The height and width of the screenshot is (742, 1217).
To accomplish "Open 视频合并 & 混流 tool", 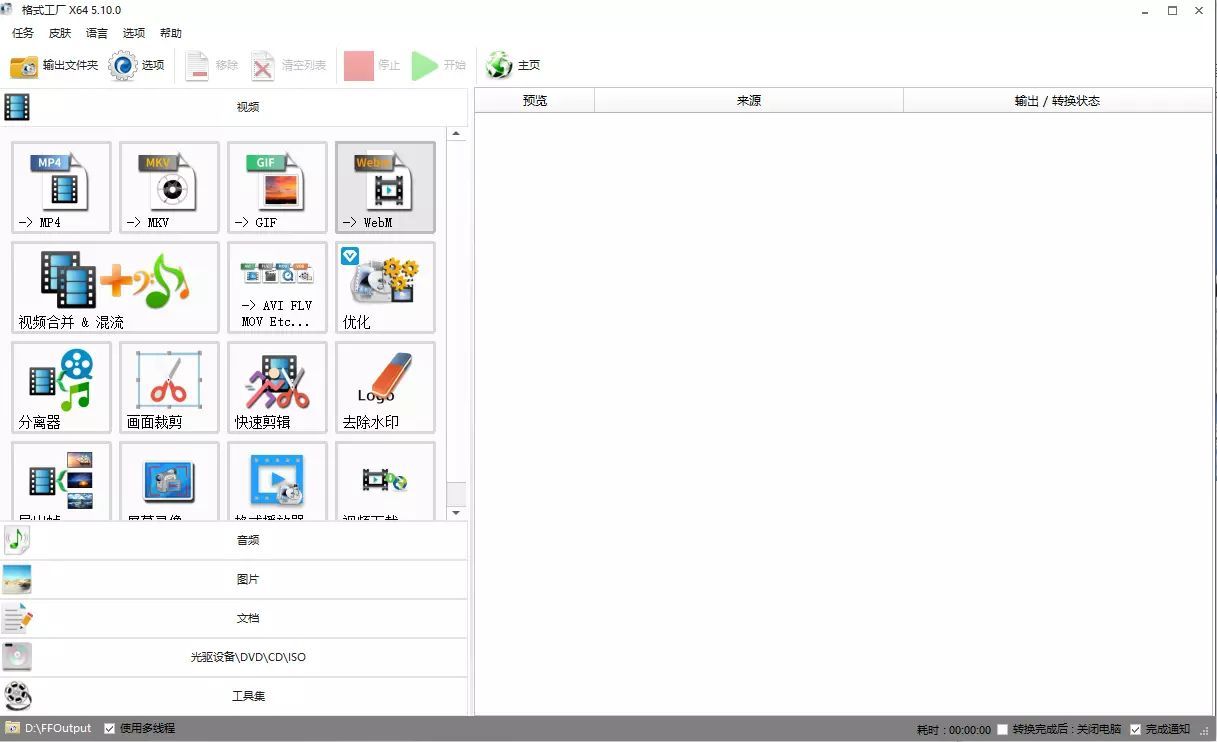I will [x=115, y=287].
